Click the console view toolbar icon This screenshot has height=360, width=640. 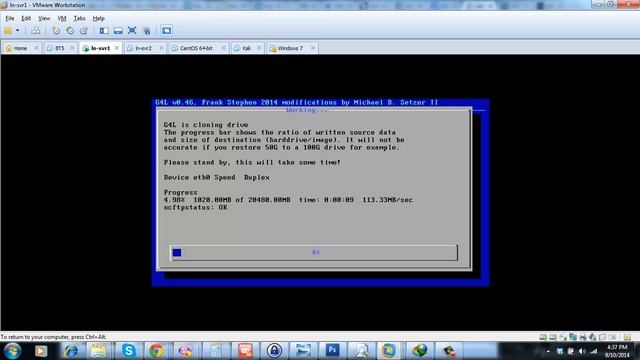pos(166,31)
